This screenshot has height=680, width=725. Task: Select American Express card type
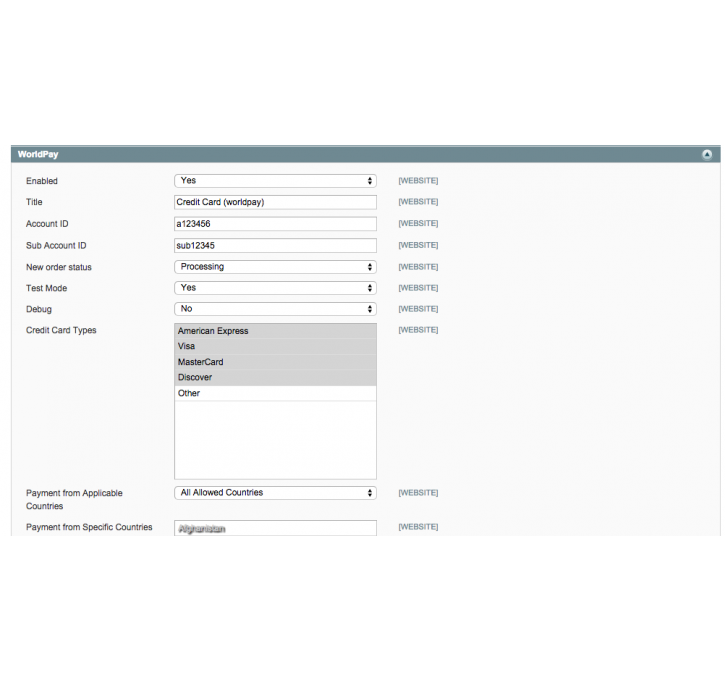click(276, 331)
